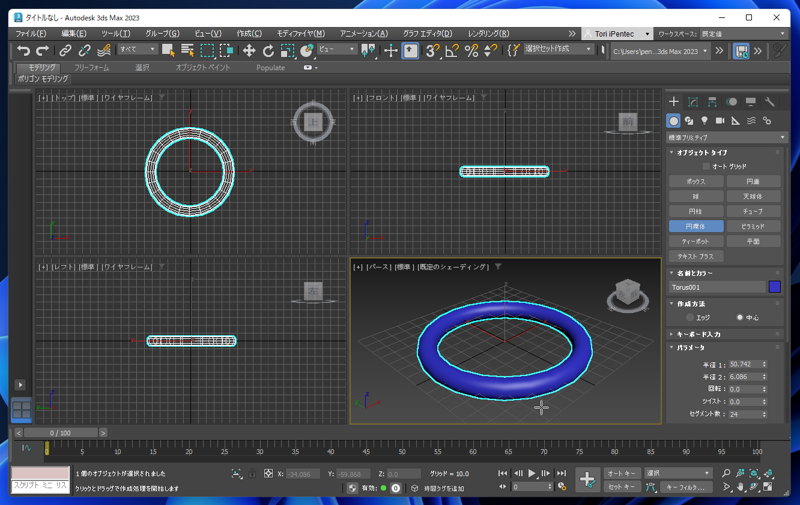Open the 標準プリミティブ category dropdown
The width and height of the screenshot is (800, 505).
(x=726, y=137)
